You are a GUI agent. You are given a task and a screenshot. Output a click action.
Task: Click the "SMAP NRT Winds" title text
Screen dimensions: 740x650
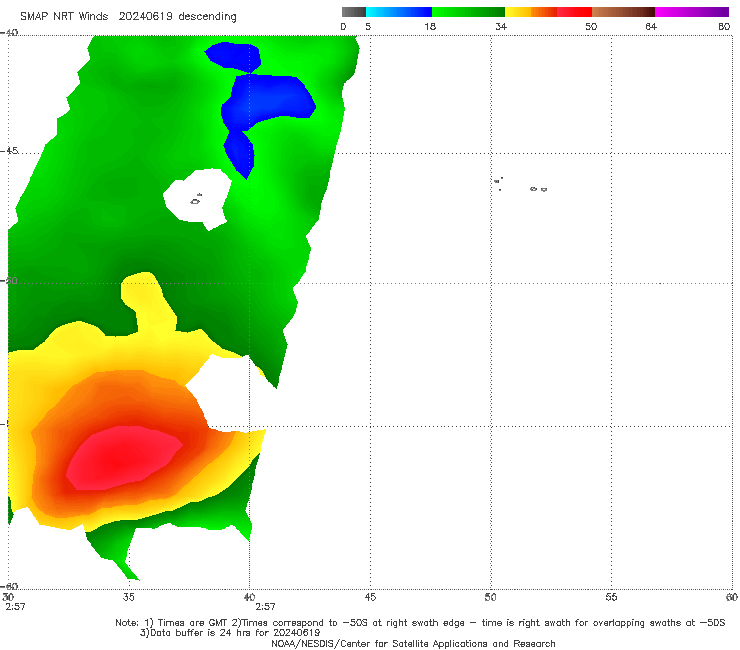(x=64, y=17)
